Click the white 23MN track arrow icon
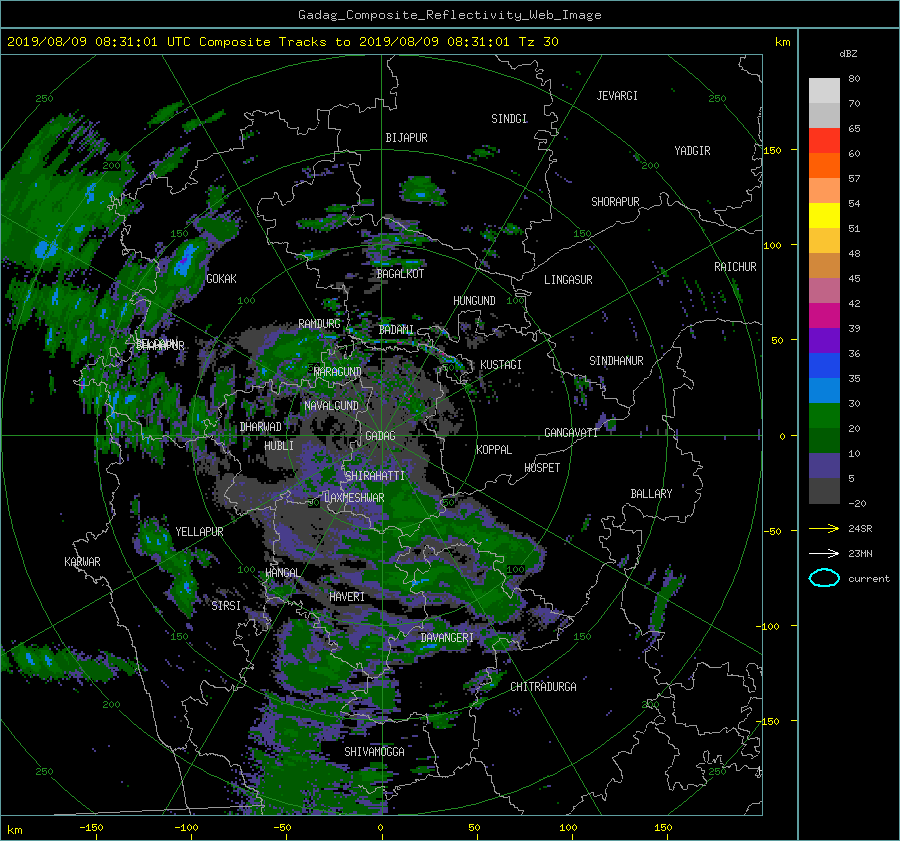Screen dimensions: 900x841 [x=824, y=553]
